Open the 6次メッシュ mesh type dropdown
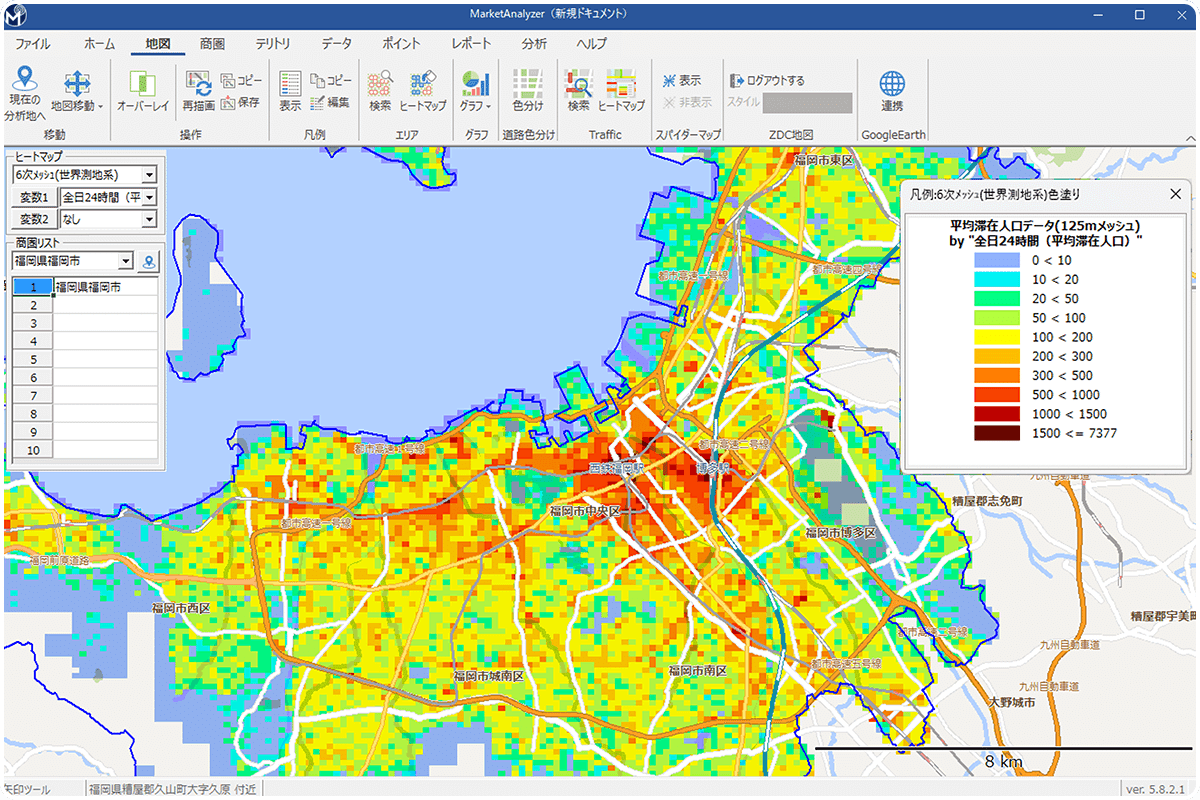Screen dimensions: 1200x800 (x=149, y=175)
